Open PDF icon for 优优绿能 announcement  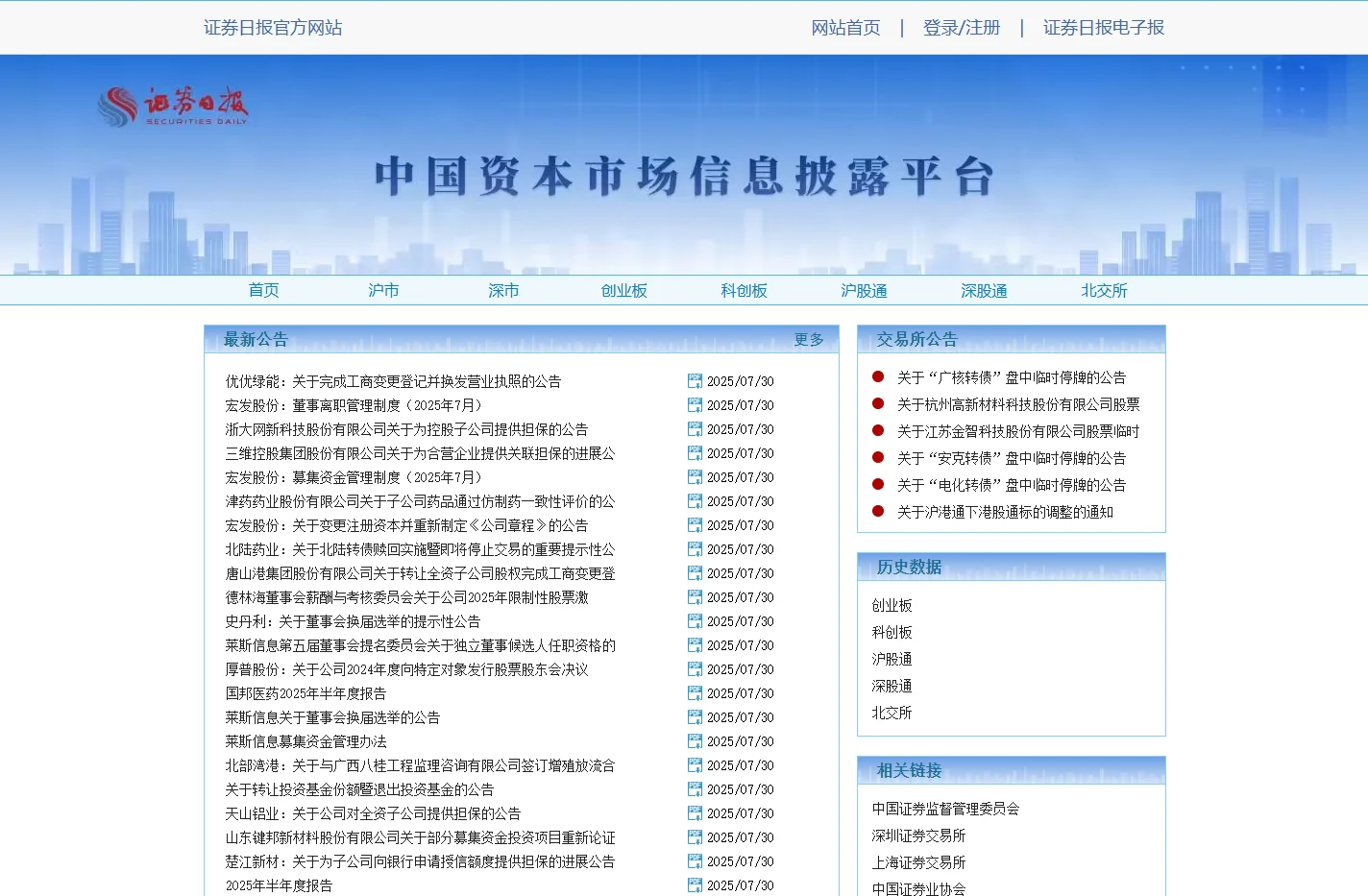coord(695,381)
